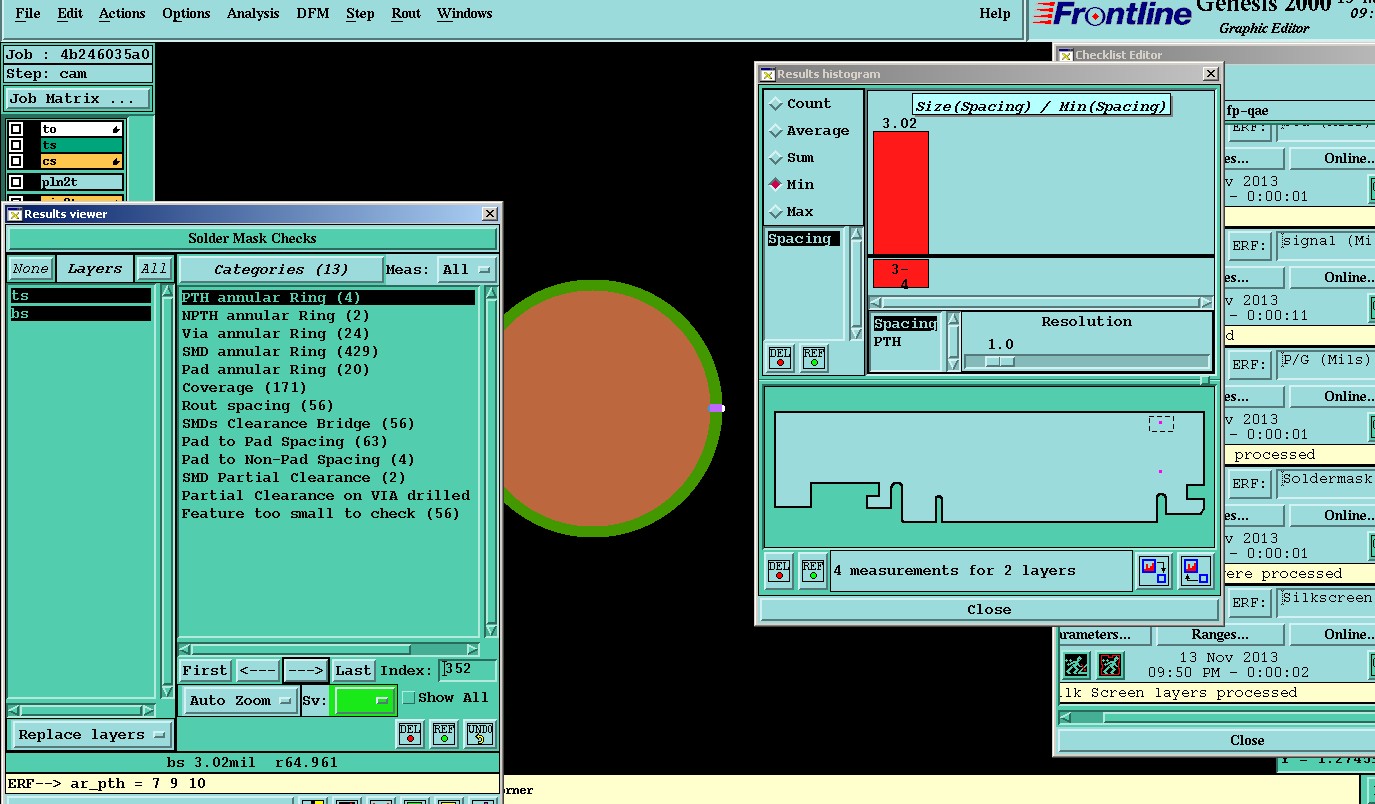The height and width of the screenshot is (804, 1375).
Task: Click the REF icon beside the measurements status text
Action: (813, 570)
